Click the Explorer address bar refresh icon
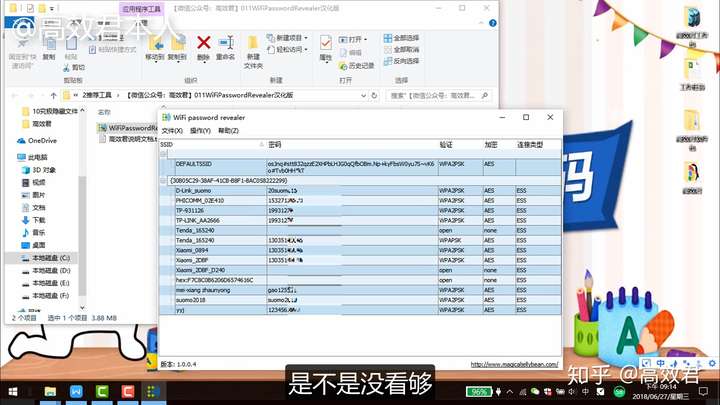 pyautogui.click(x=374, y=96)
